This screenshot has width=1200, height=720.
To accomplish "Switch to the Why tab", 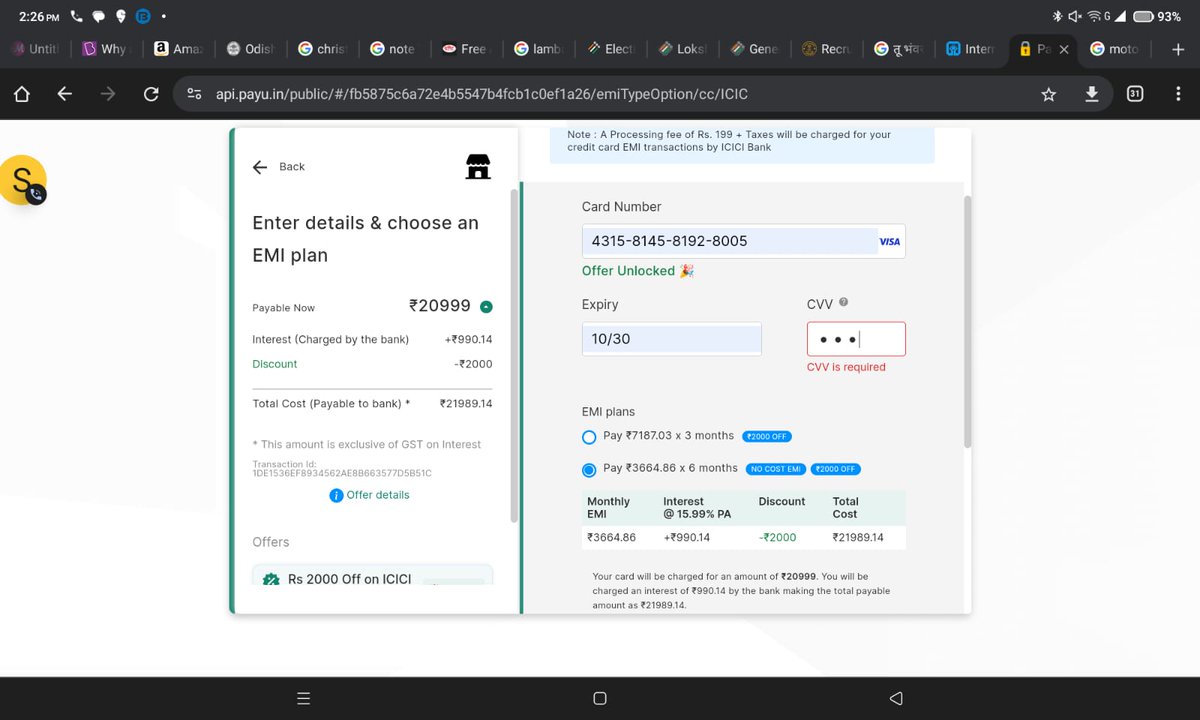I will coord(107,48).
